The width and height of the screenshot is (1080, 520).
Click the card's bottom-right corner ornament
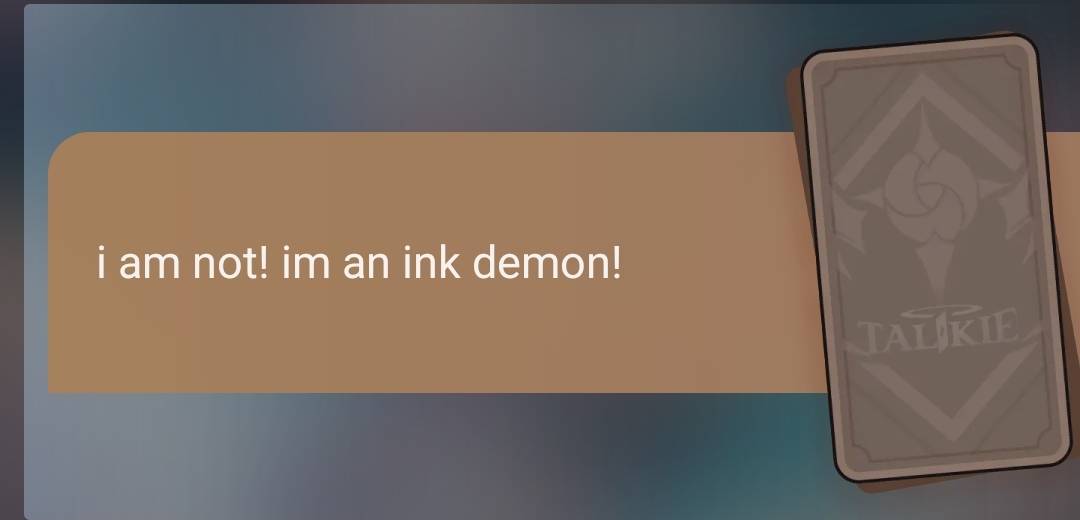1039,441
